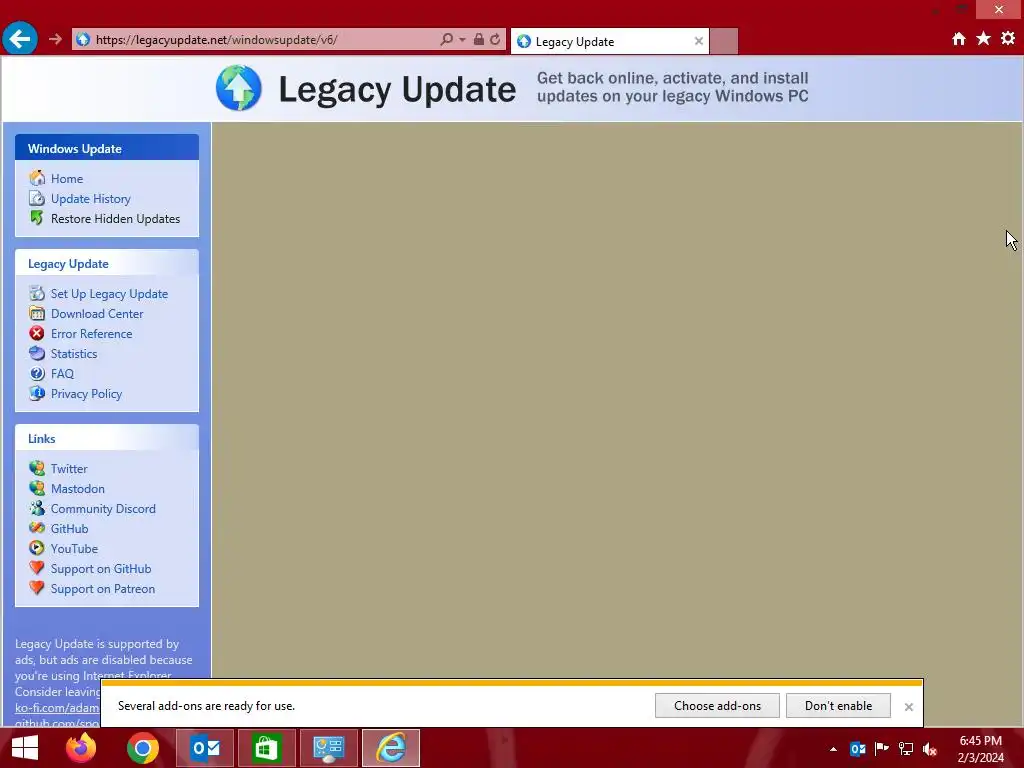Viewport: 1024px width, 768px height.
Task: Open Update History link
Action: click(91, 199)
